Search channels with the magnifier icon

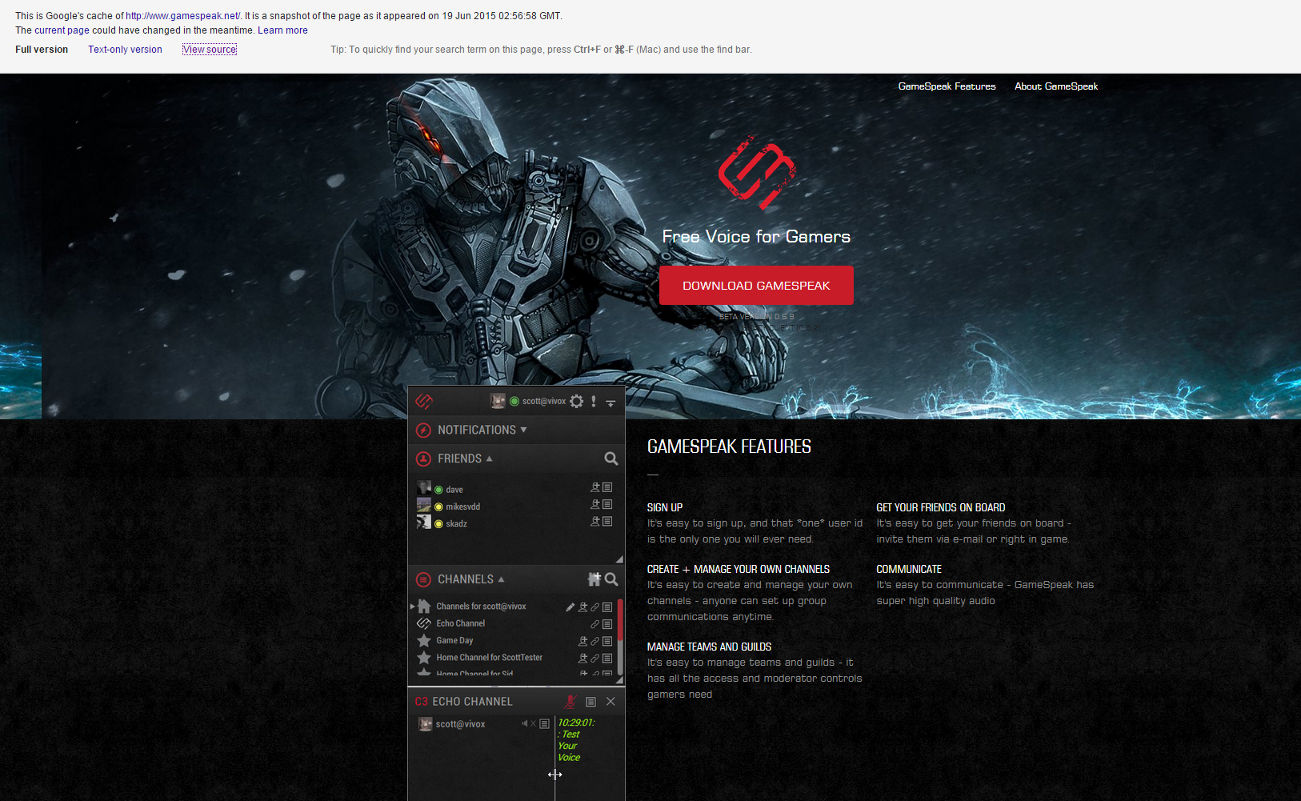tap(611, 579)
